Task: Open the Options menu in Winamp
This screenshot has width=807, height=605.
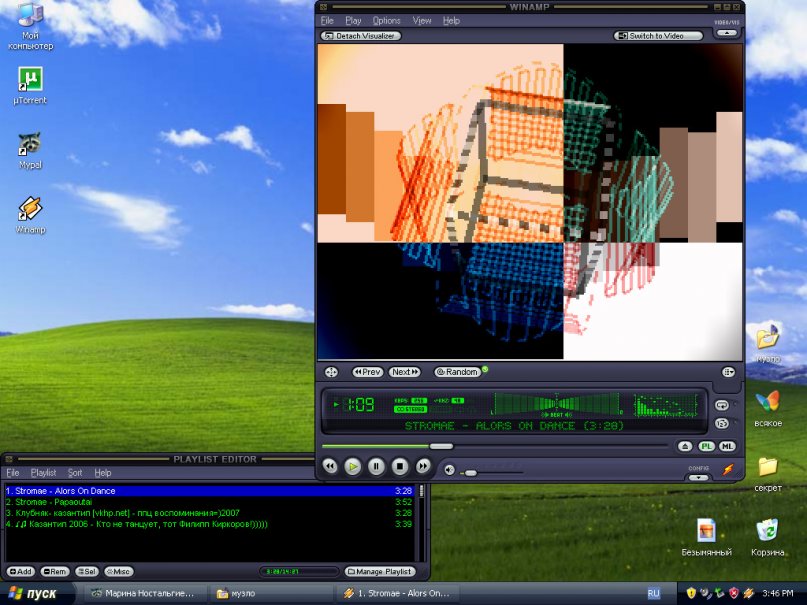Action: [386, 21]
